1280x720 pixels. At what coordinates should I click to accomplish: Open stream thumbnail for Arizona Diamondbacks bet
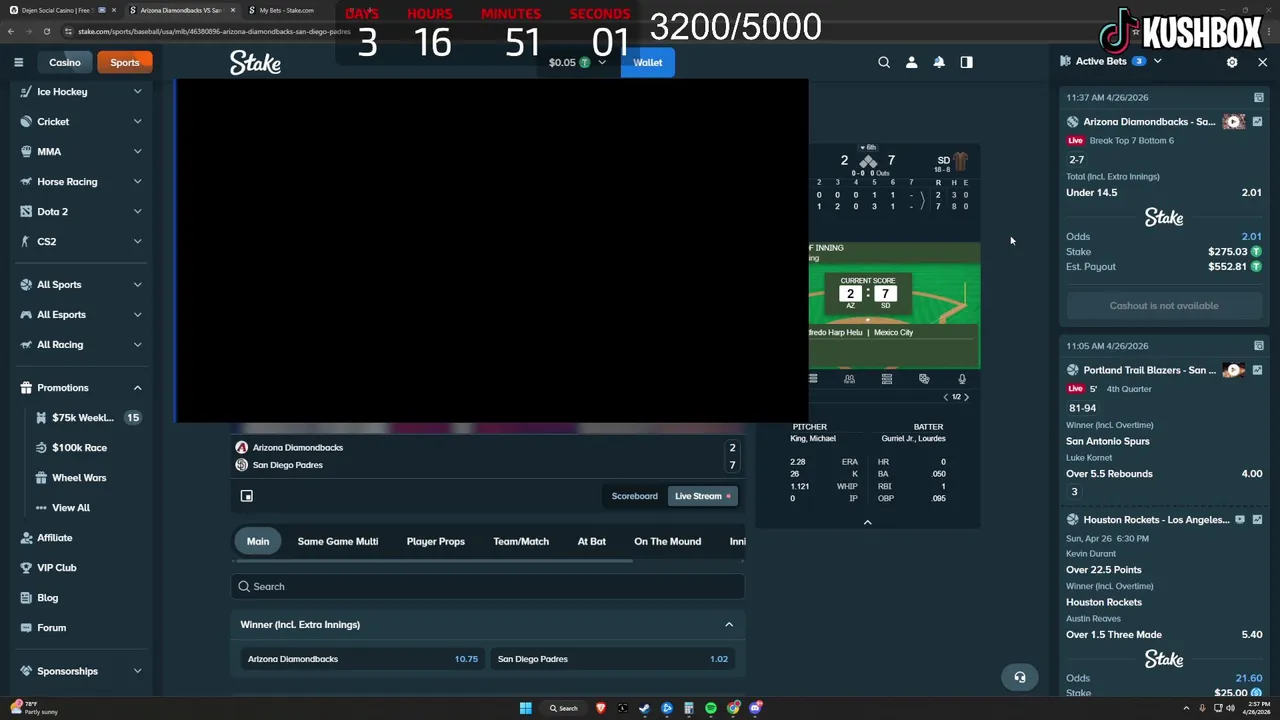(1234, 122)
